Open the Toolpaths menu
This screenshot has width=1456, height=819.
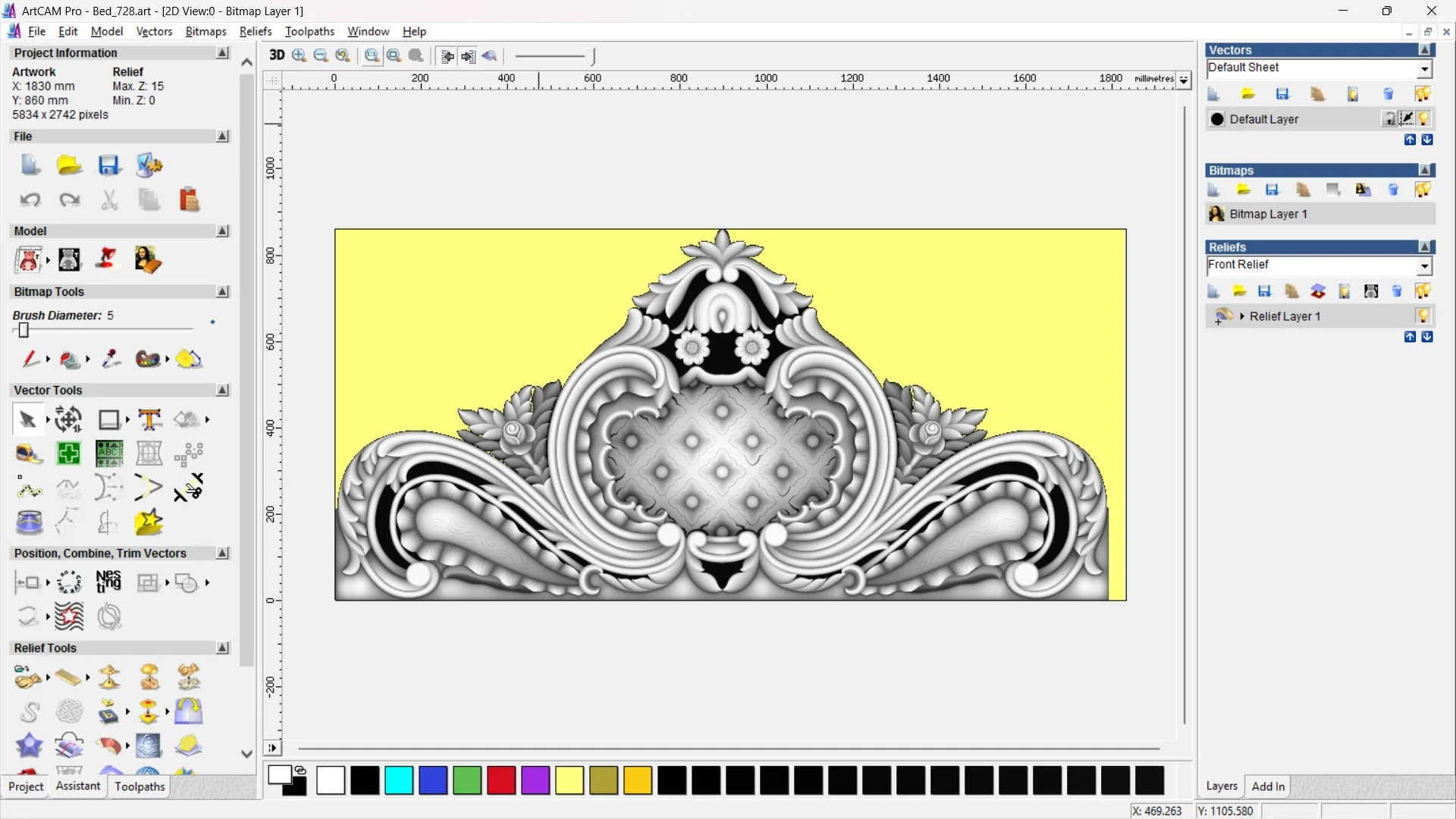pyautogui.click(x=309, y=31)
